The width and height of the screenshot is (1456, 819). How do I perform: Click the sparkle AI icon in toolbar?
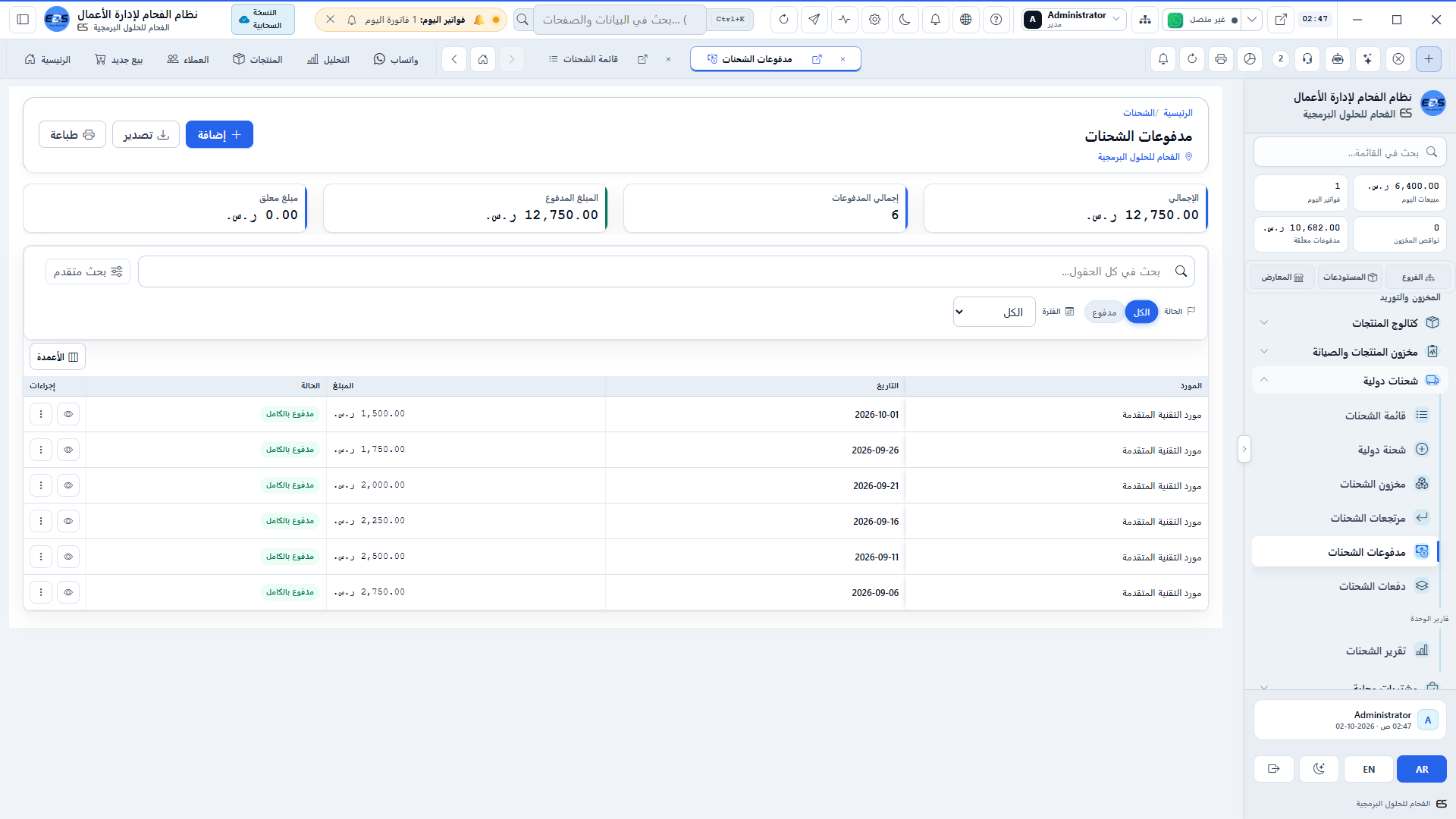(1367, 59)
